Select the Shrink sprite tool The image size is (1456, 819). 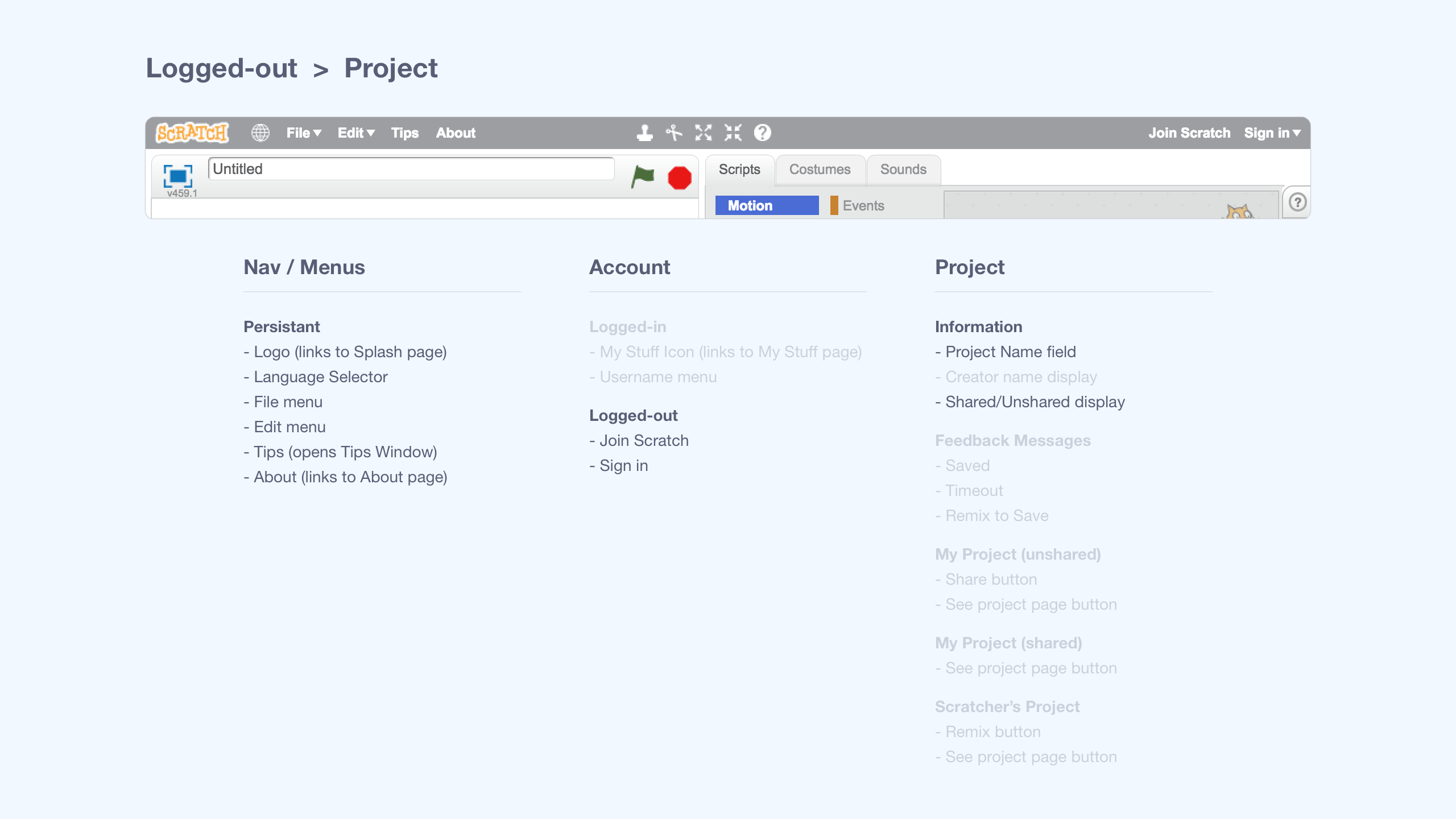pyautogui.click(x=733, y=133)
